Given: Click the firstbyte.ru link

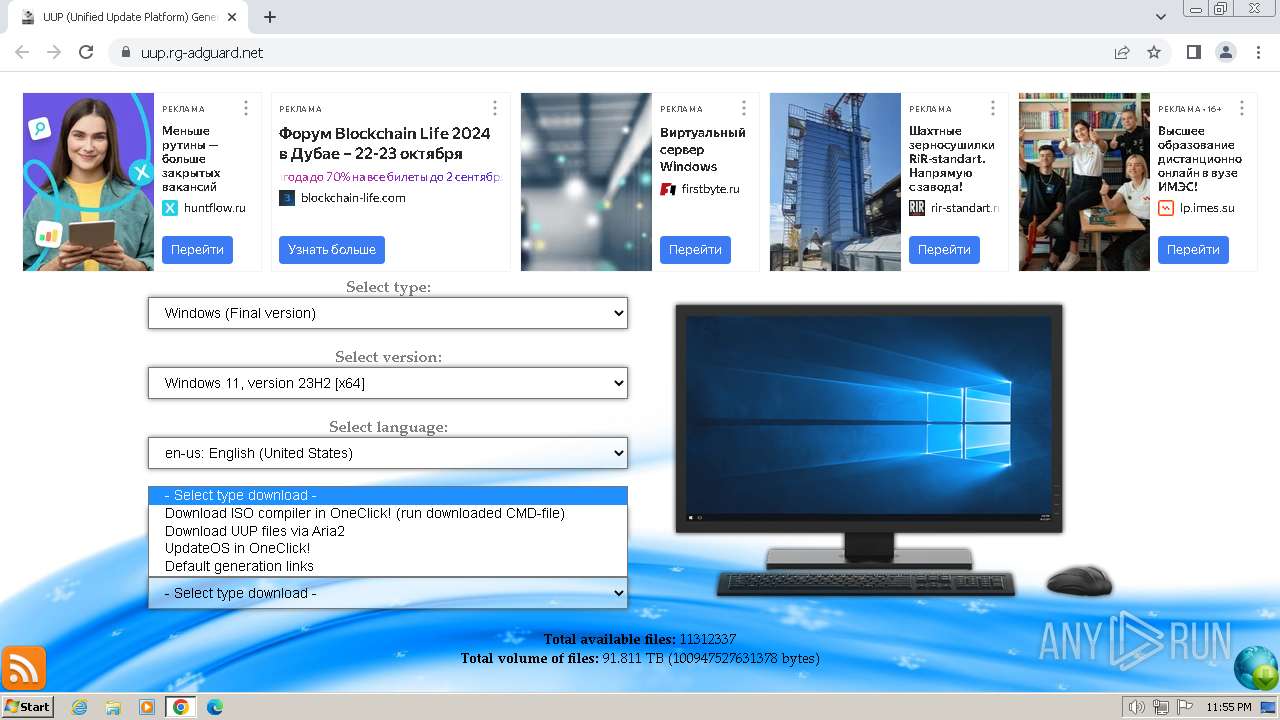Looking at the screenshot, I should coord(710,189).
